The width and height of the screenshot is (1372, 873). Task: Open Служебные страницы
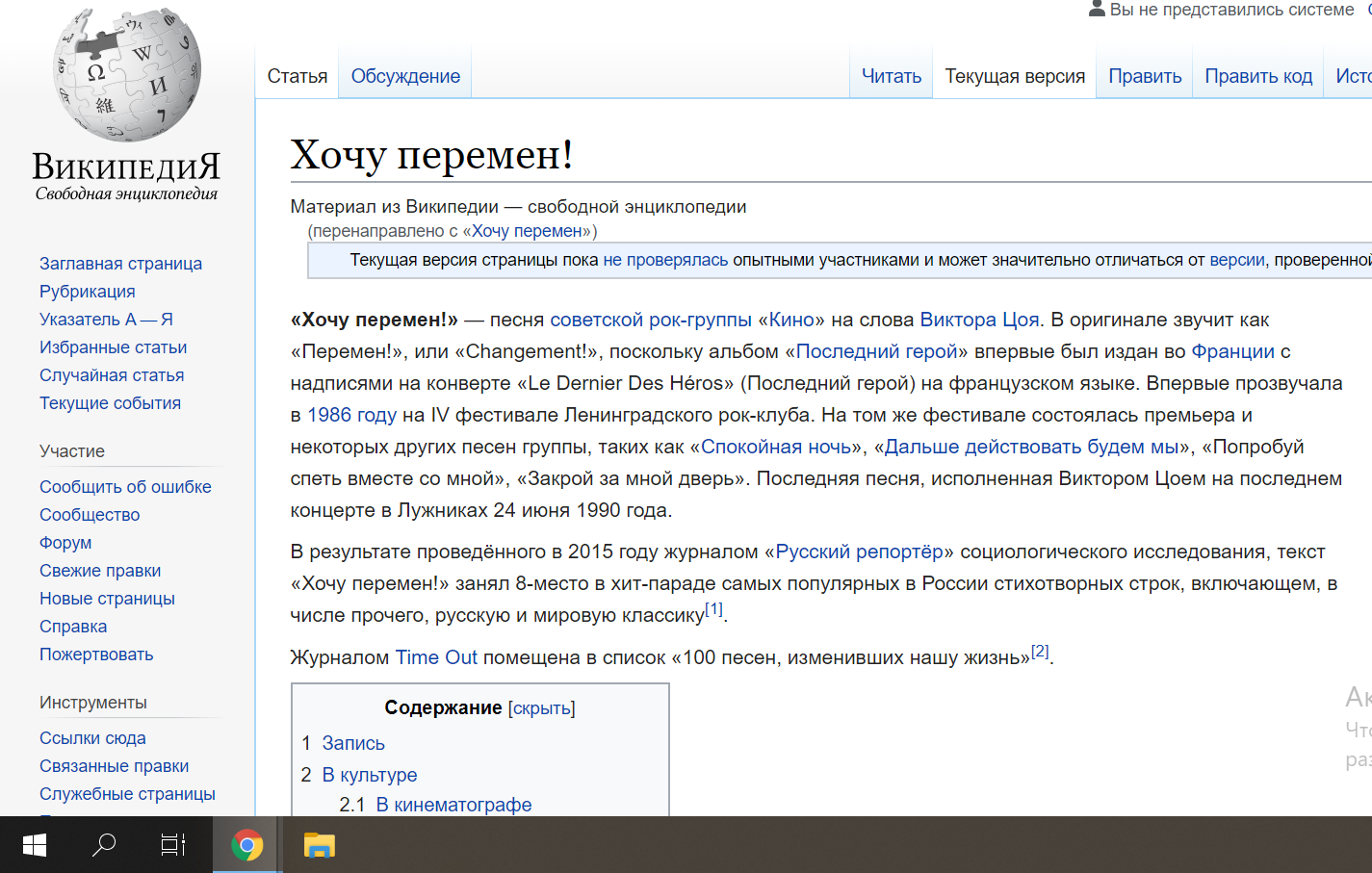(127, 794)
